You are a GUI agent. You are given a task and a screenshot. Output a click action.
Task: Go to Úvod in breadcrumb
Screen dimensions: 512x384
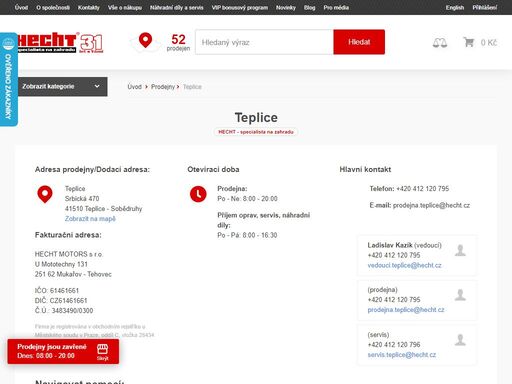click(x=135, y=87)
